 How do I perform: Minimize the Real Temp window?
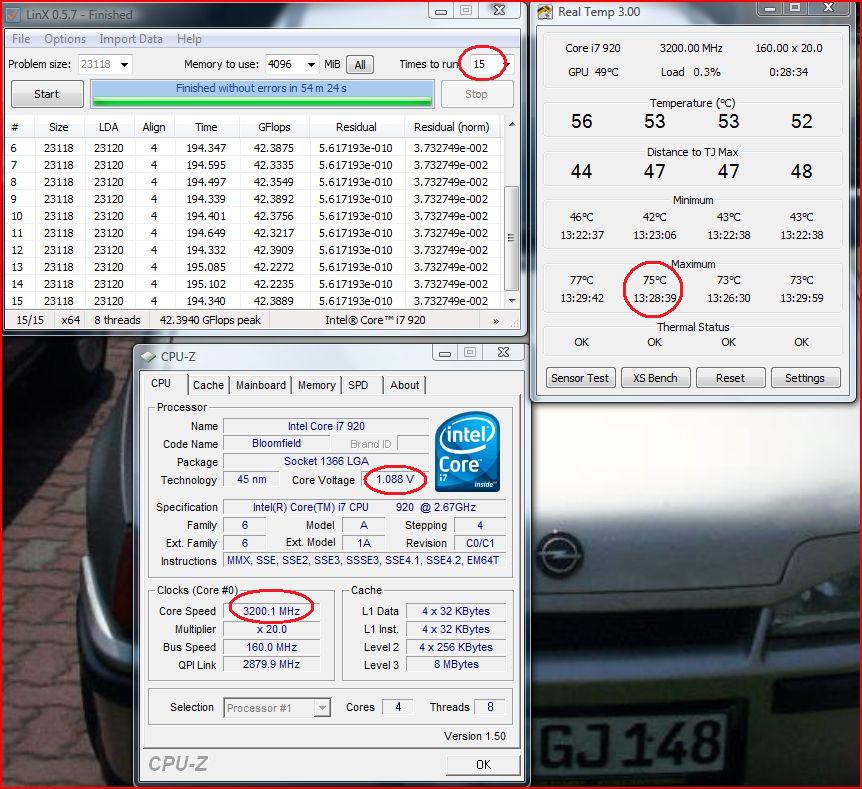pos(771,8)
